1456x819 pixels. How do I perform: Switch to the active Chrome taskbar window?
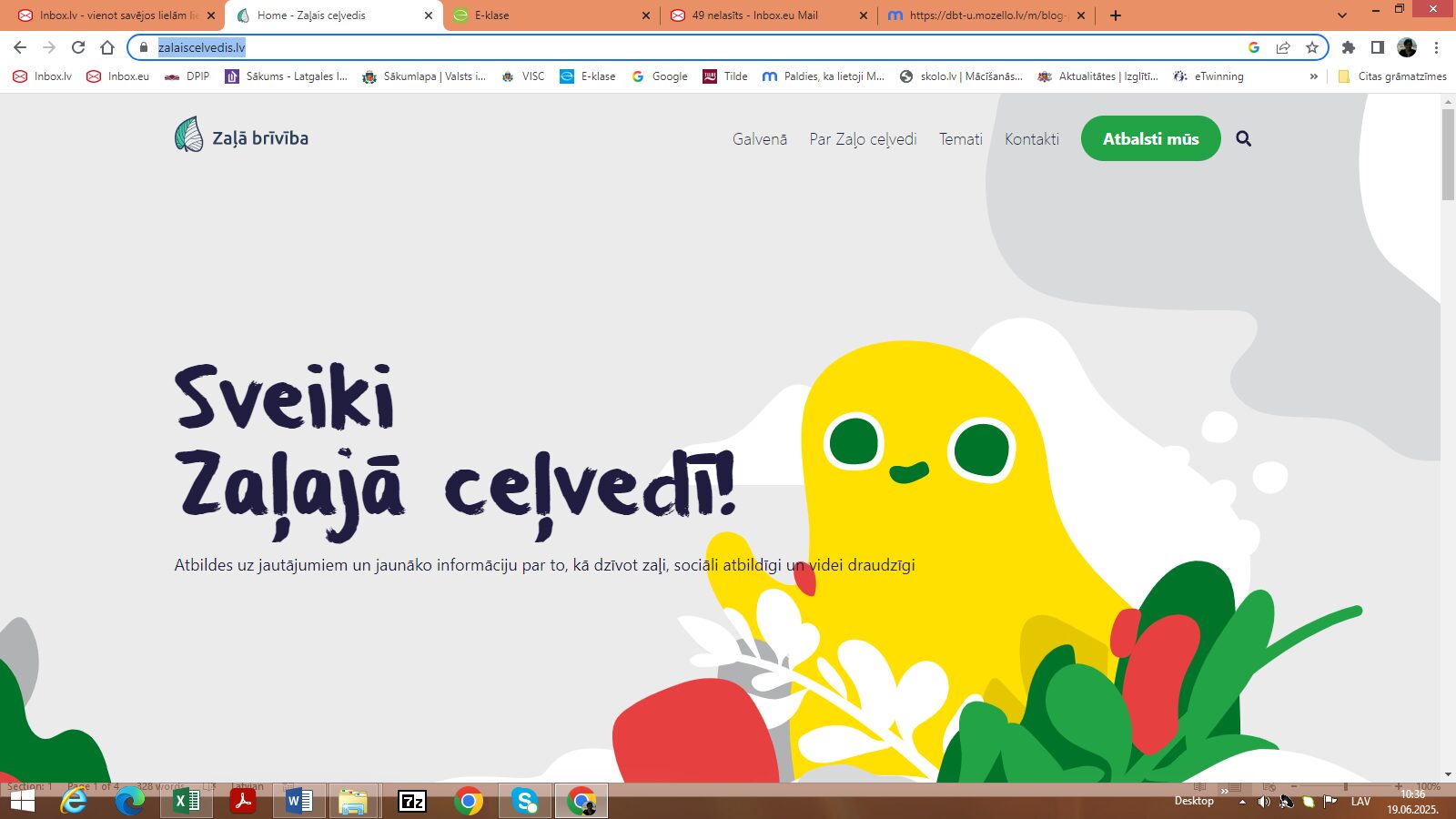coord(581,801)
